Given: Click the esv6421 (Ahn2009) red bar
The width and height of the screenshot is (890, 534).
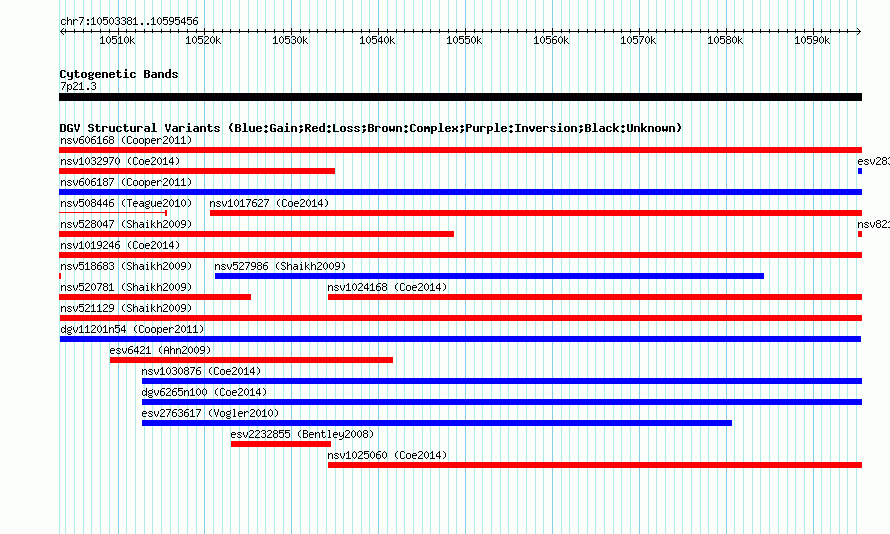Looking at the screenshot, I should [251, 360].
